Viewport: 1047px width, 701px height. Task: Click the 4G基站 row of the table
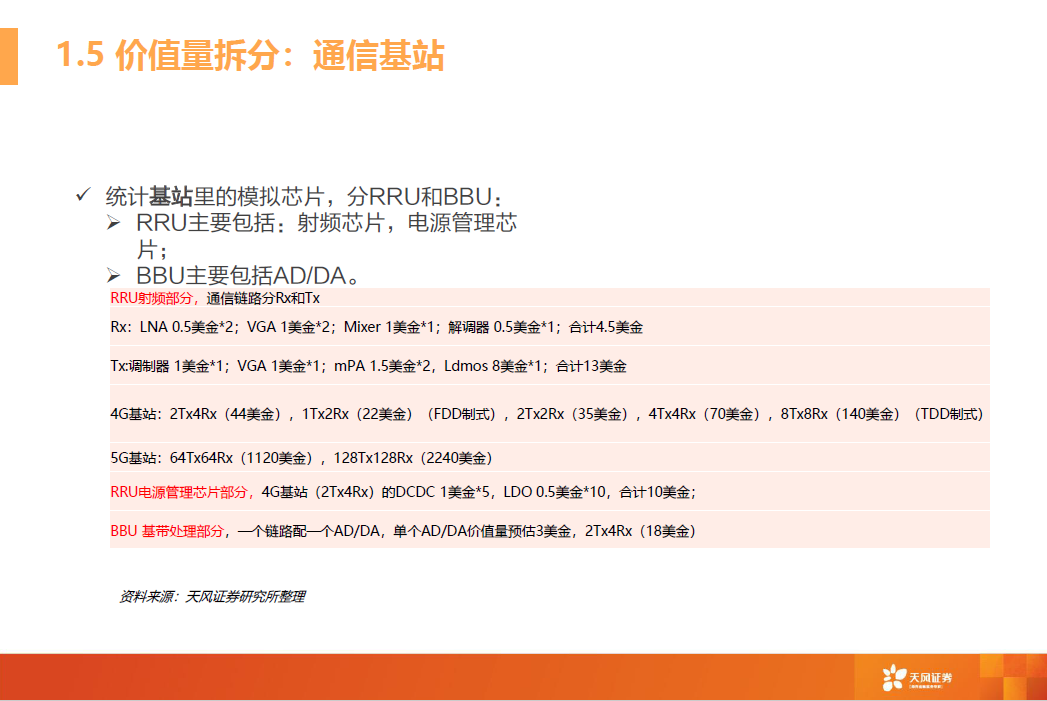tap(546, 413)
